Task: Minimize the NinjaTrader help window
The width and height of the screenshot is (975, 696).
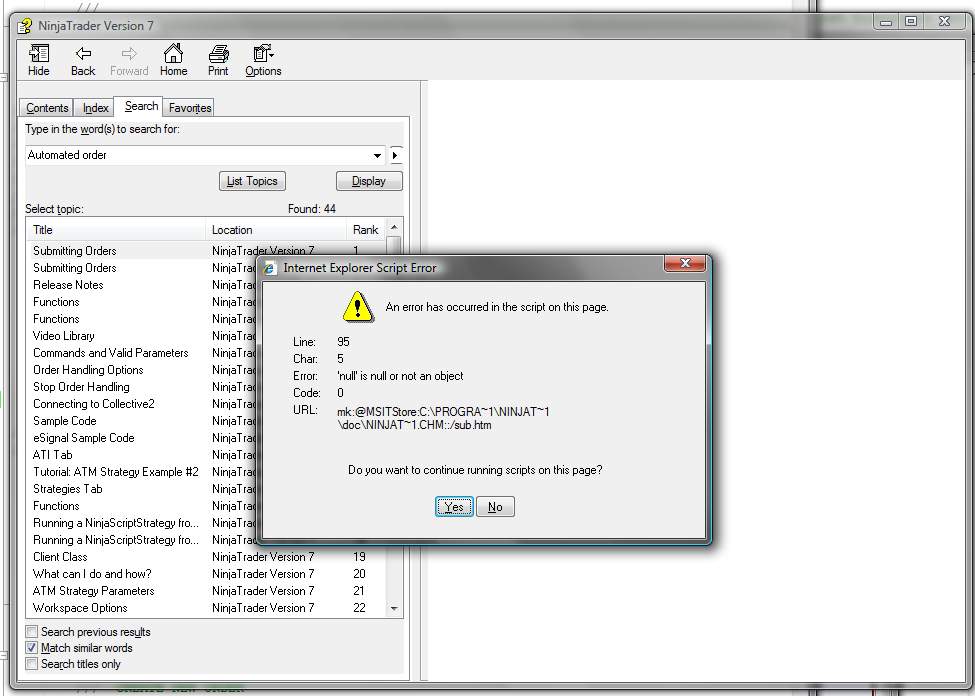Action: click(886, 22)
